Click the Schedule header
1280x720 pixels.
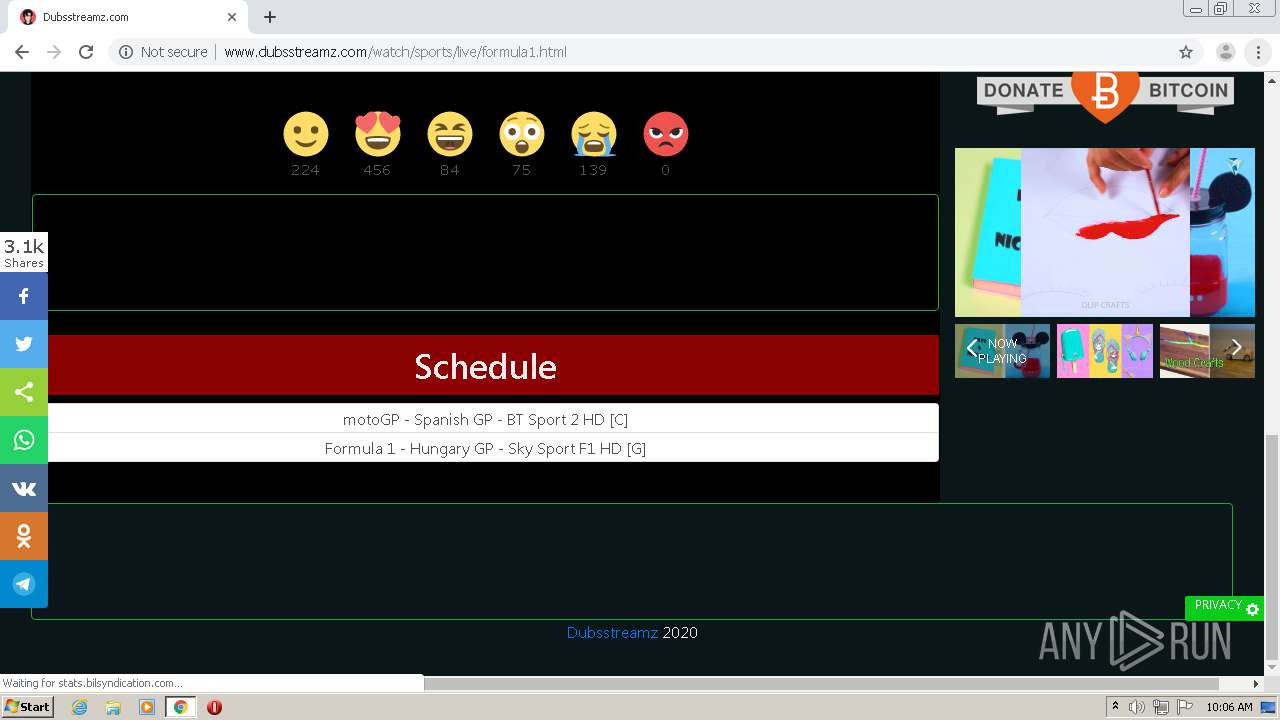(485, 366)
